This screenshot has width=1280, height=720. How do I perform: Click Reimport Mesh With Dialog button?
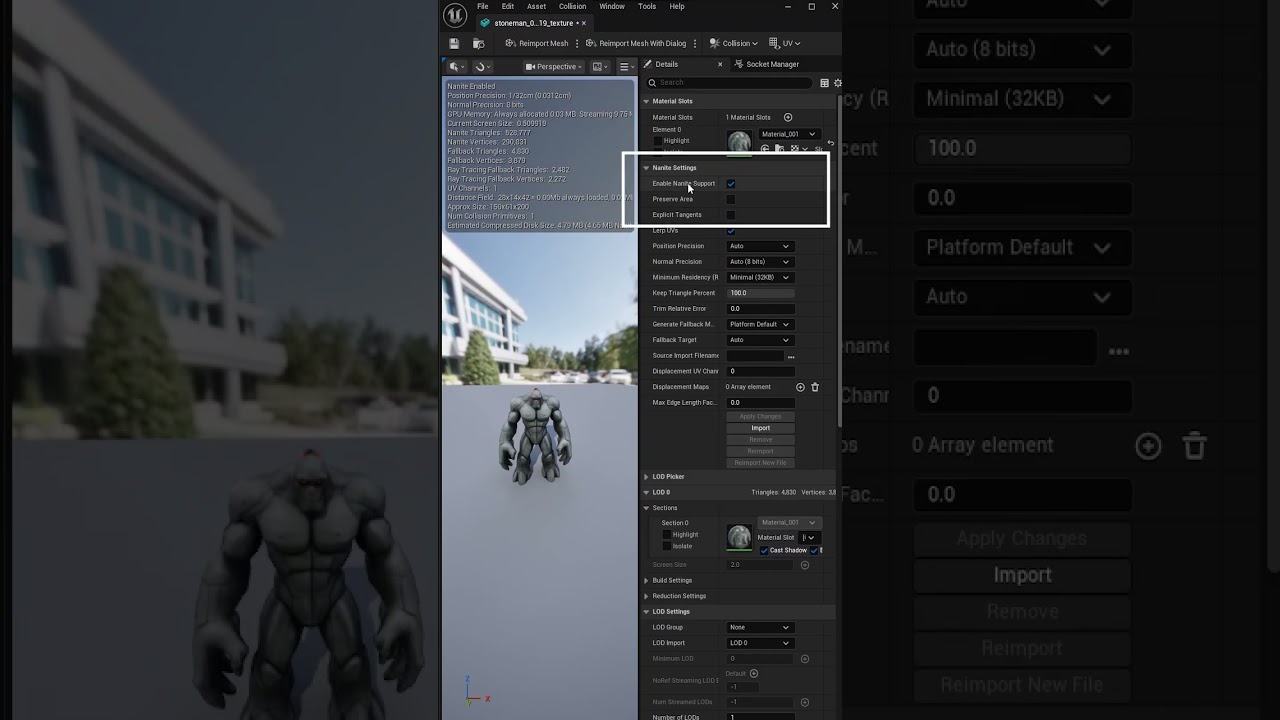pos(636,44)
